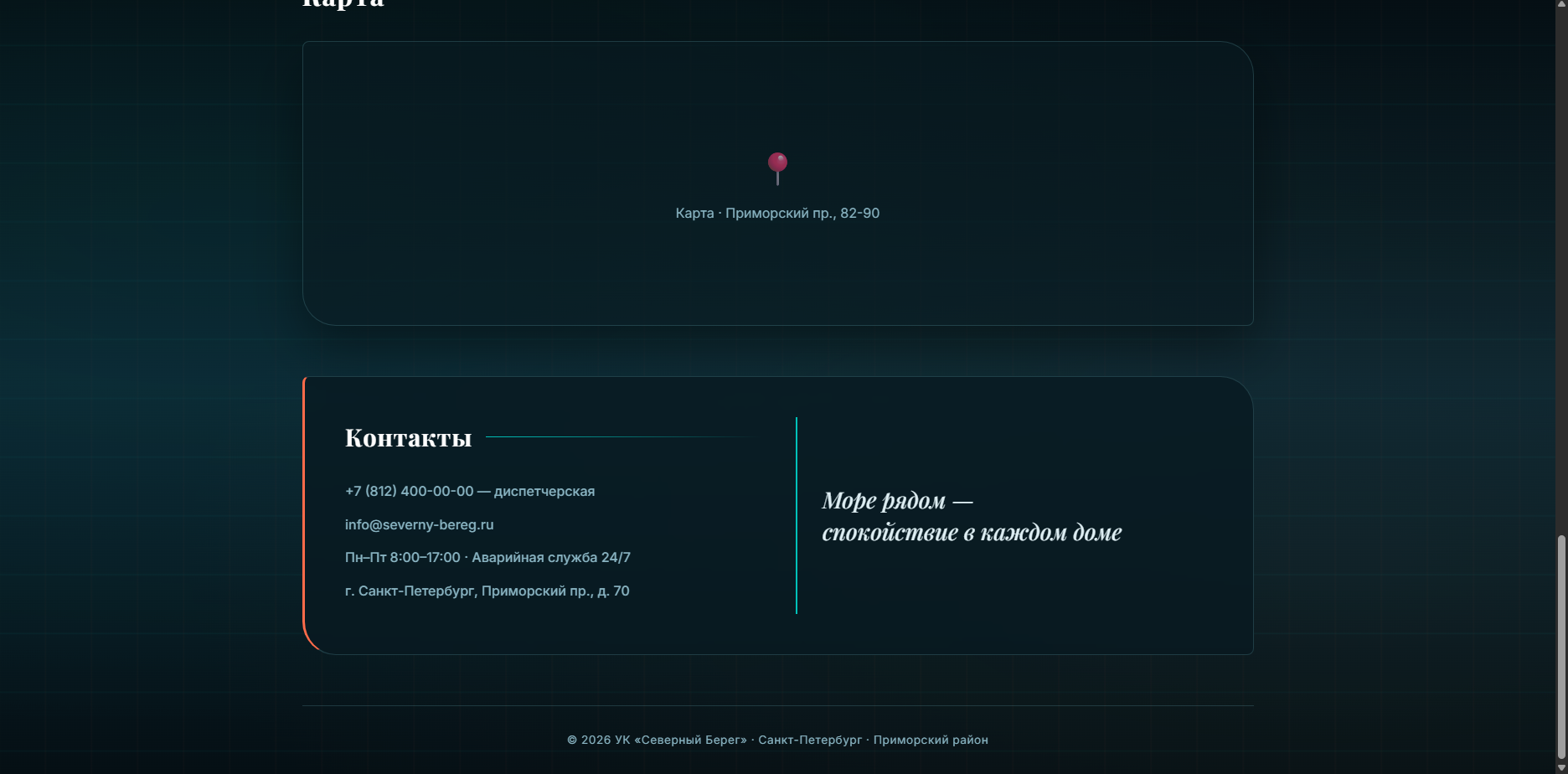
Task: Click the red map pin icon
Action: [777, 168]
